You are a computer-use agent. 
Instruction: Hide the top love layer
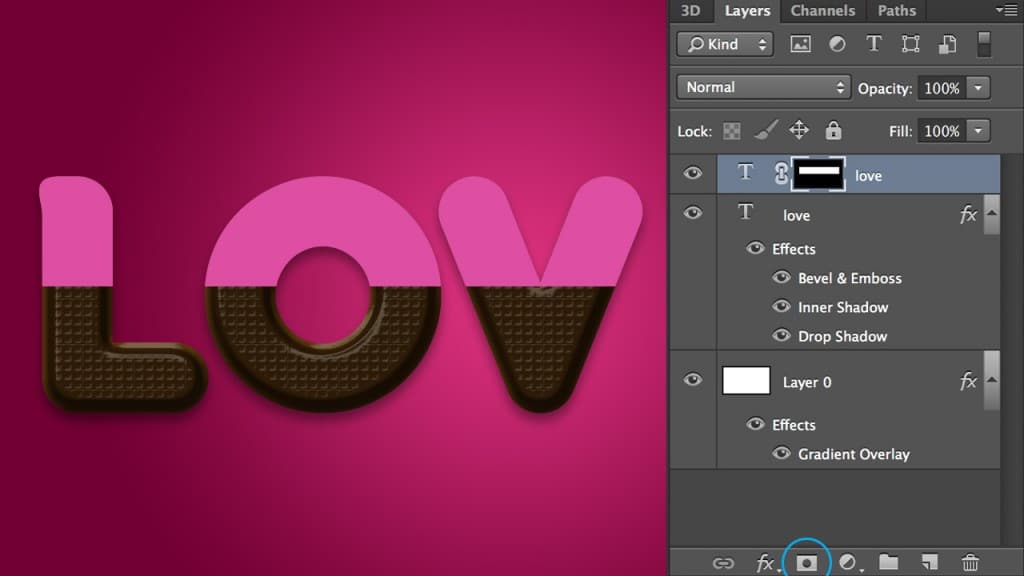[692, 174]
